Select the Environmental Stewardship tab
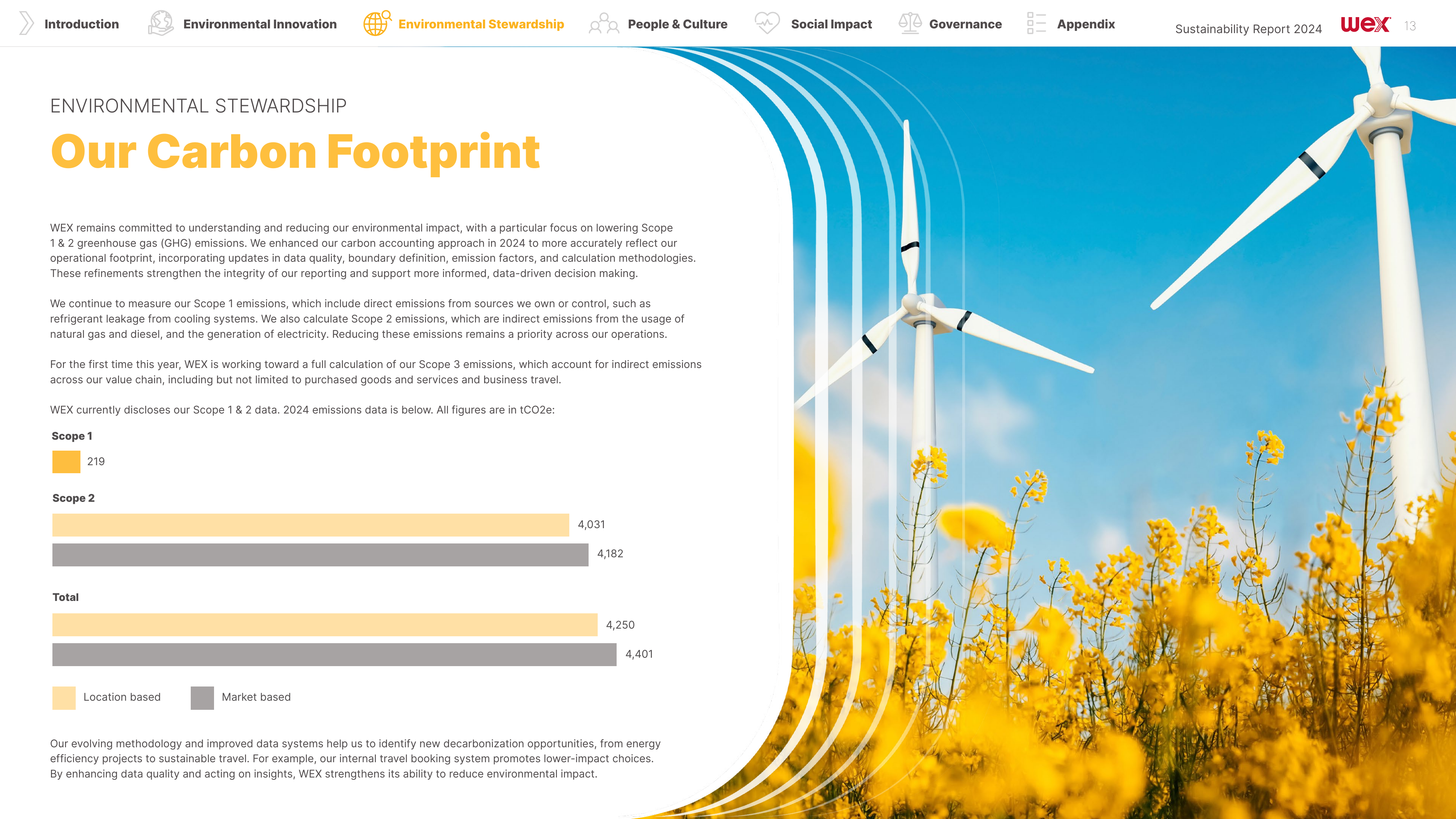 (x=481, y=24)
